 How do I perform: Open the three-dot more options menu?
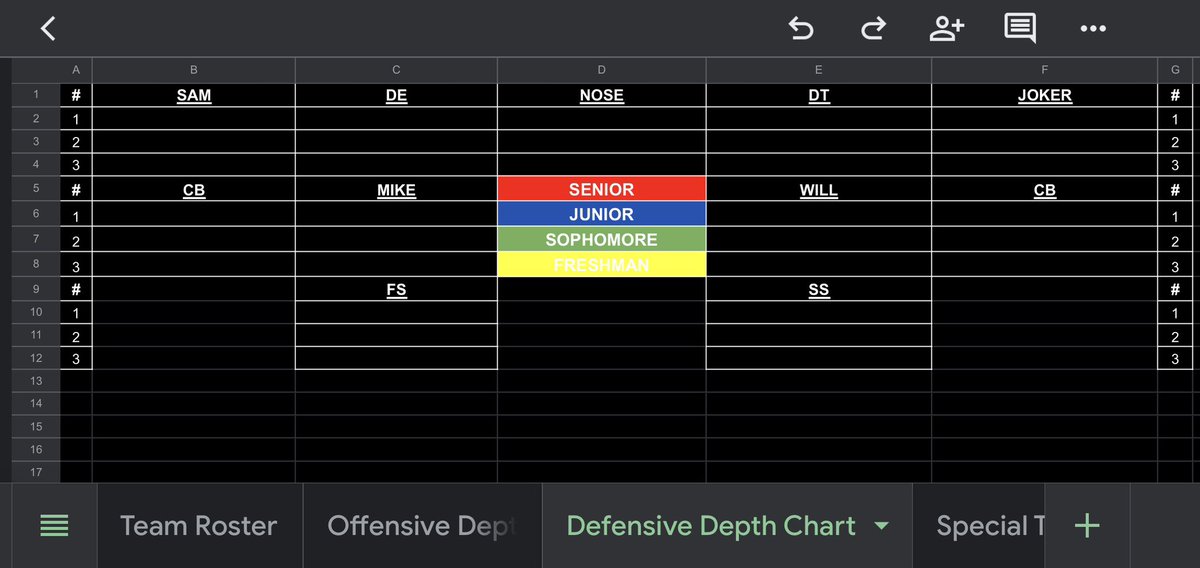pos(1093,29)
